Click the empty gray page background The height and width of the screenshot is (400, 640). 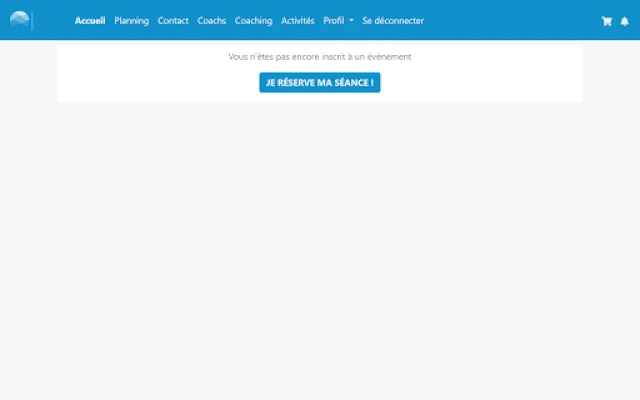point(320,250)
